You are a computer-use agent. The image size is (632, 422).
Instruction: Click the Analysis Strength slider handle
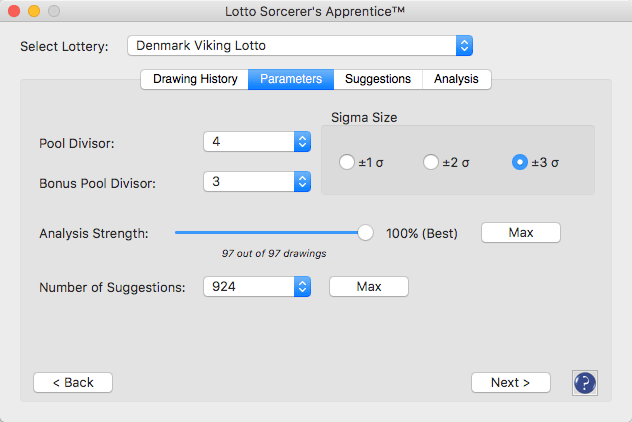click(x=365, y=233)
